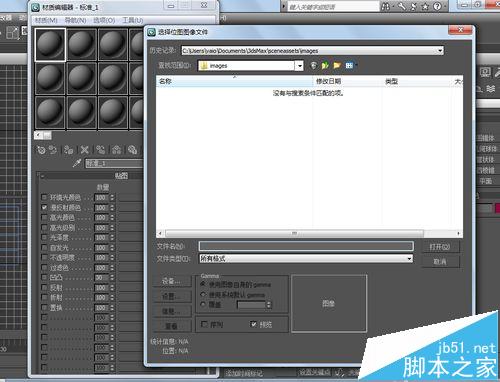Viewport: 500px width, 382px height.
Task: Click the Get Material icon in Material Editor
Action: click(x=41, y=150)
